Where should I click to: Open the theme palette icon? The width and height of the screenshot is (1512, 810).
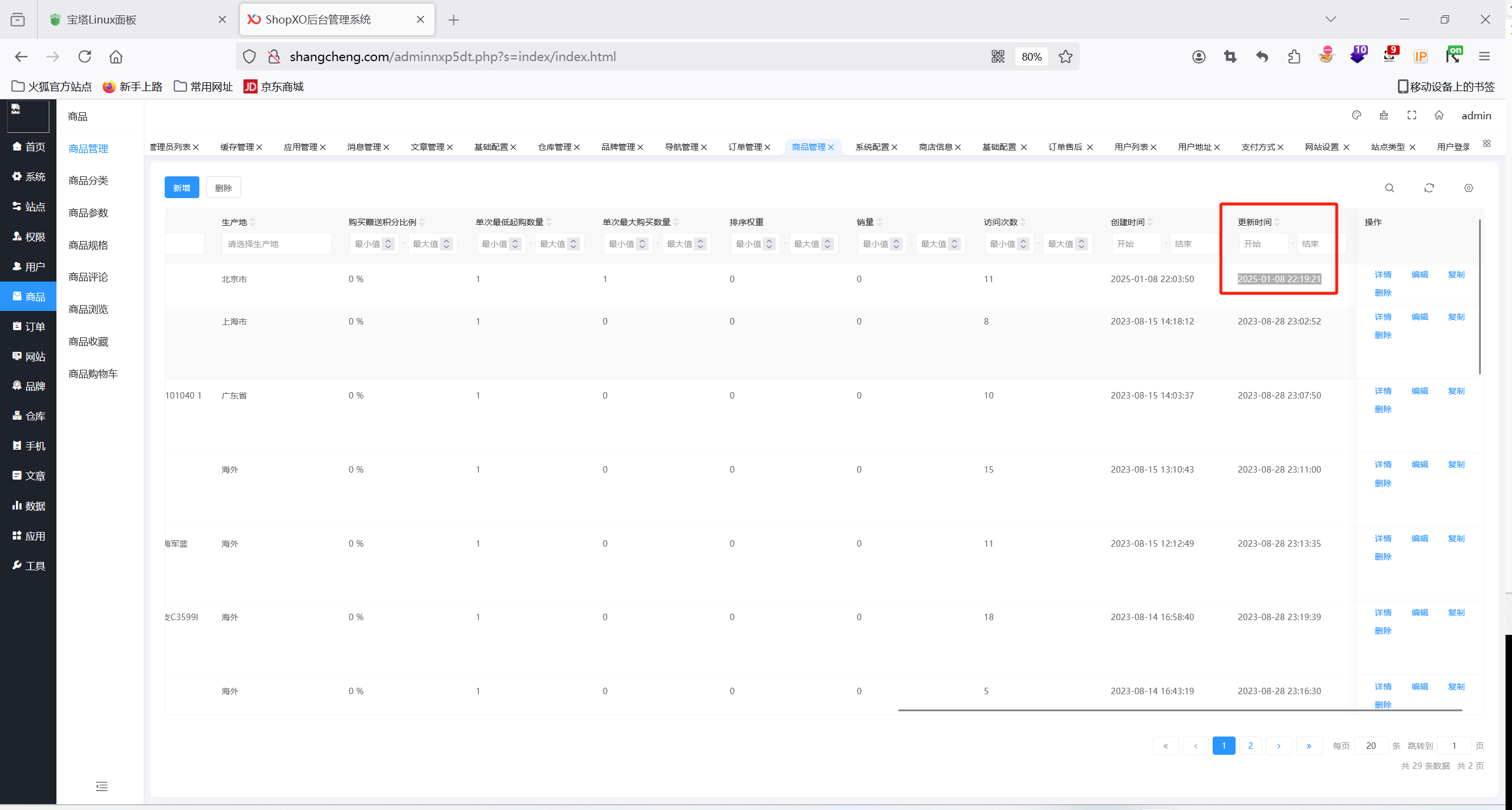pos(1356,115)
